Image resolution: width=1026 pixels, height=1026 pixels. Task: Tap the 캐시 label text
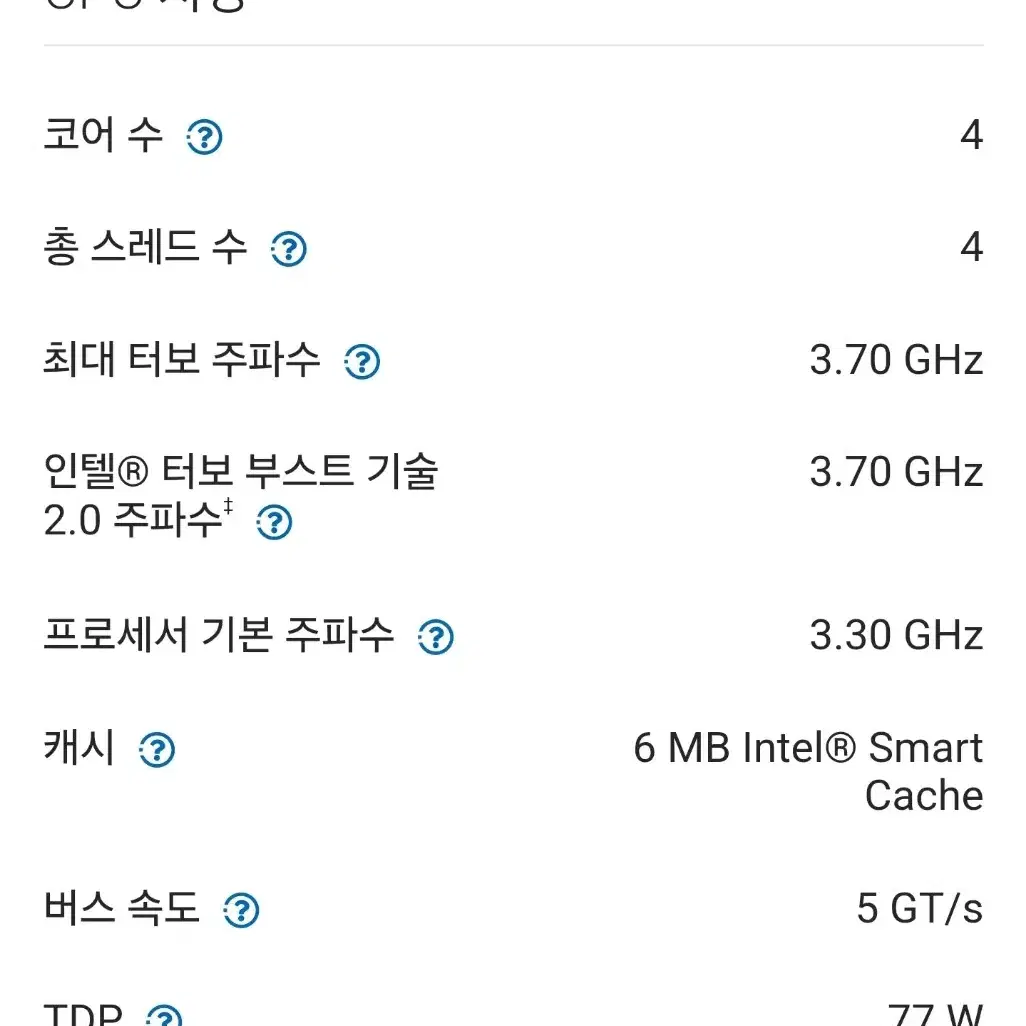pos(79,747)
